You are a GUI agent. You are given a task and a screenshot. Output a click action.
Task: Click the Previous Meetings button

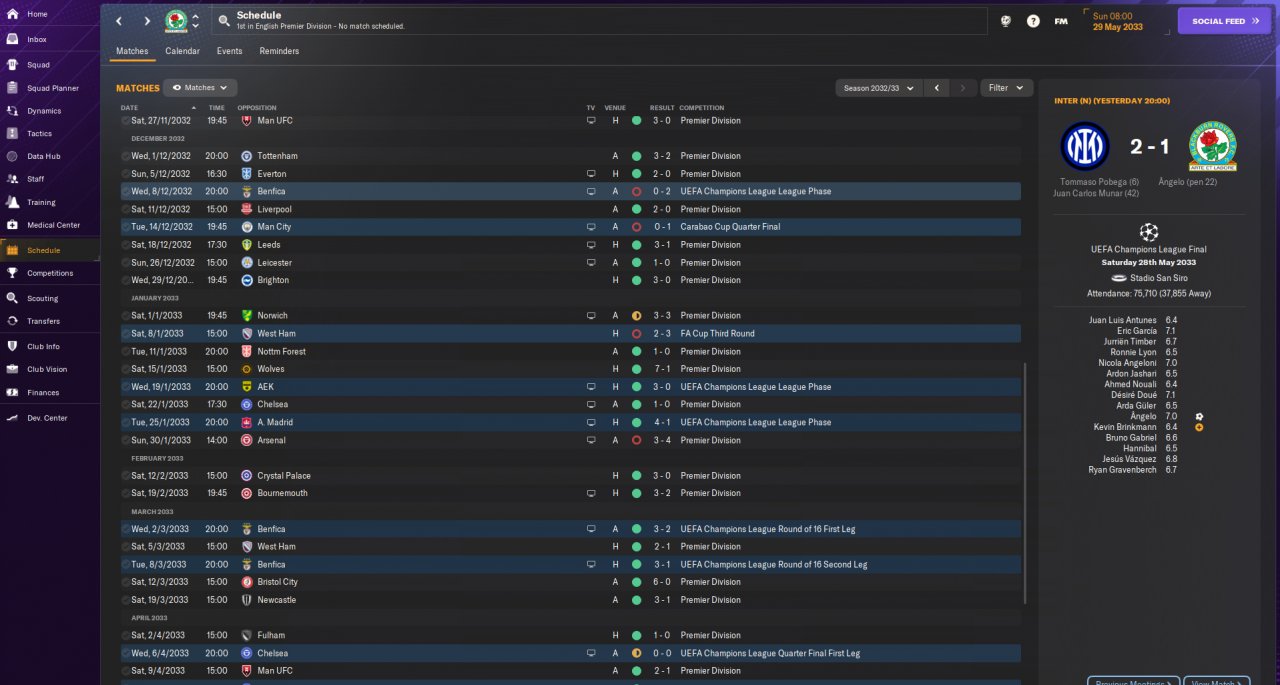[x=1133, y=684]
